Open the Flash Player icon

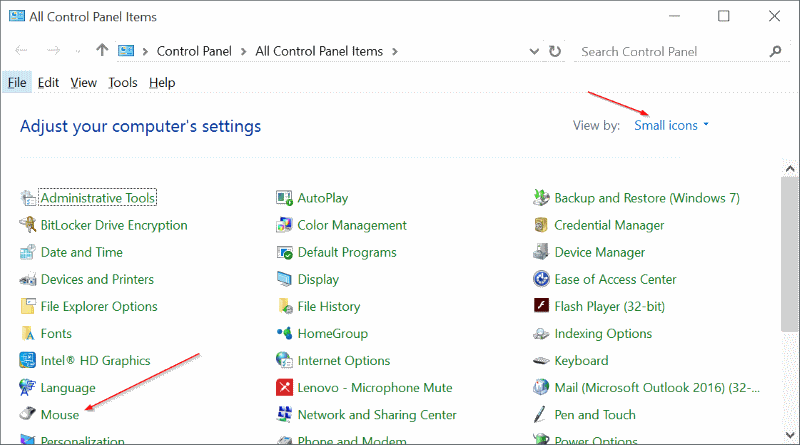click(541, 306)
